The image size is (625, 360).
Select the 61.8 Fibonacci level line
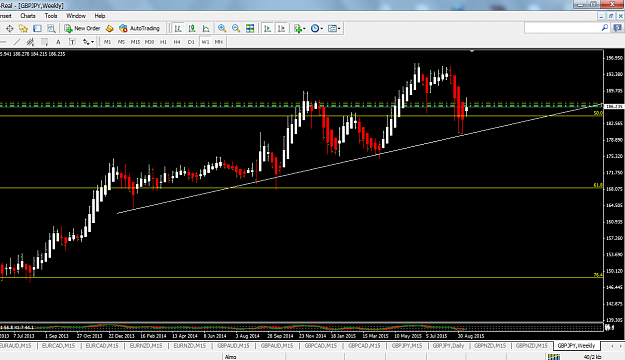301,188
